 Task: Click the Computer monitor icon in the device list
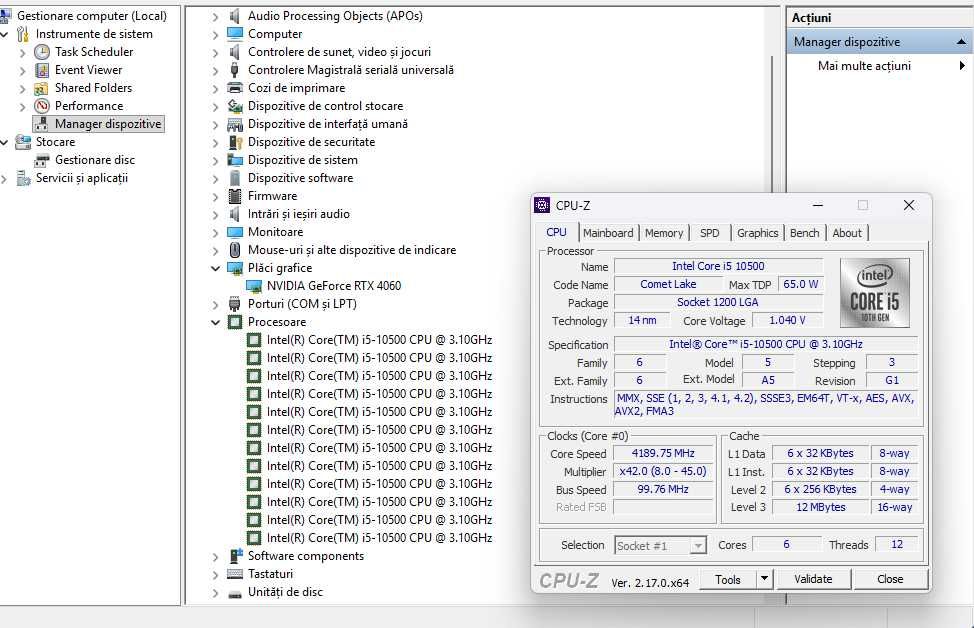[235, 34]
